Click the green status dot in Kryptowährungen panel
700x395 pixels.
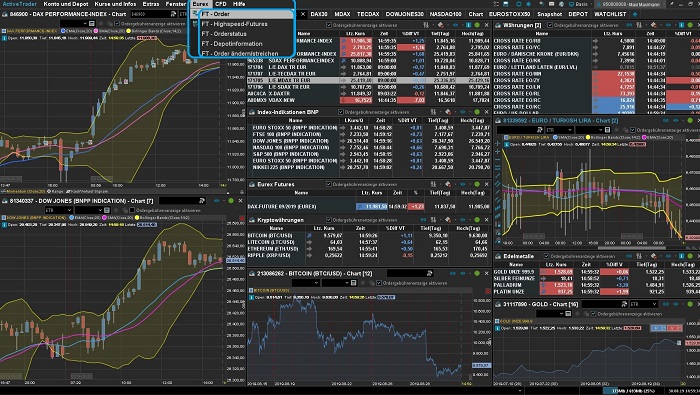click(477, 220)
